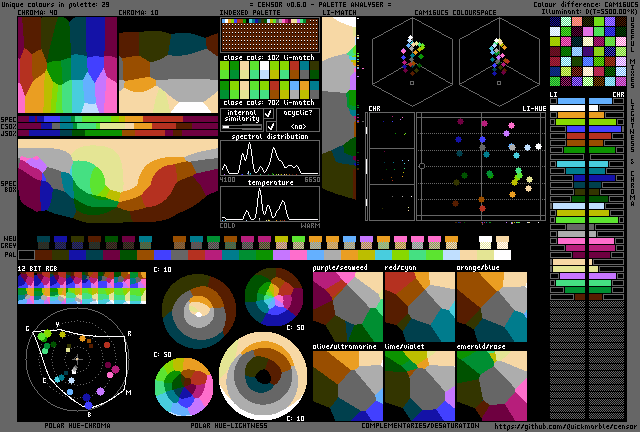This screenshot has height=432, width=640.
Task: Open the github.com/quickmarble/censor link
Action: click(564, 425)
